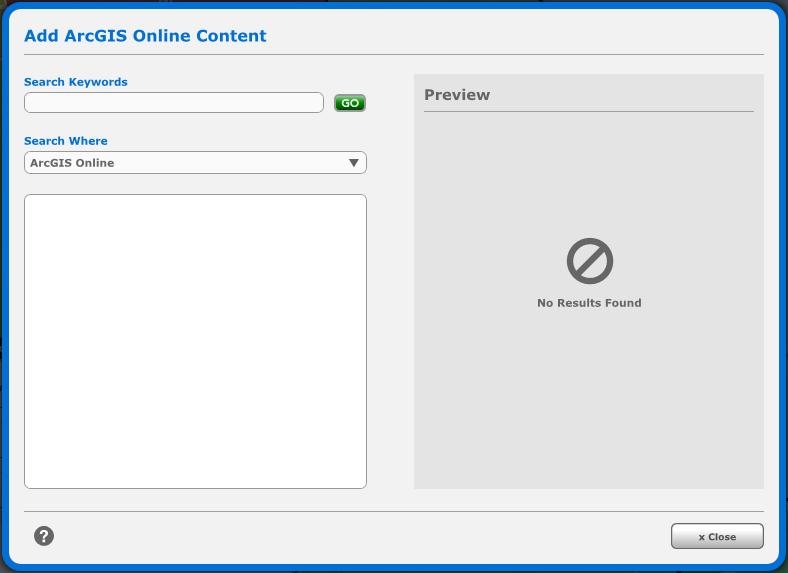Click the divider line below the dialog title
The height and width of the screenshot is (573, 788).
tap(394, 54)
